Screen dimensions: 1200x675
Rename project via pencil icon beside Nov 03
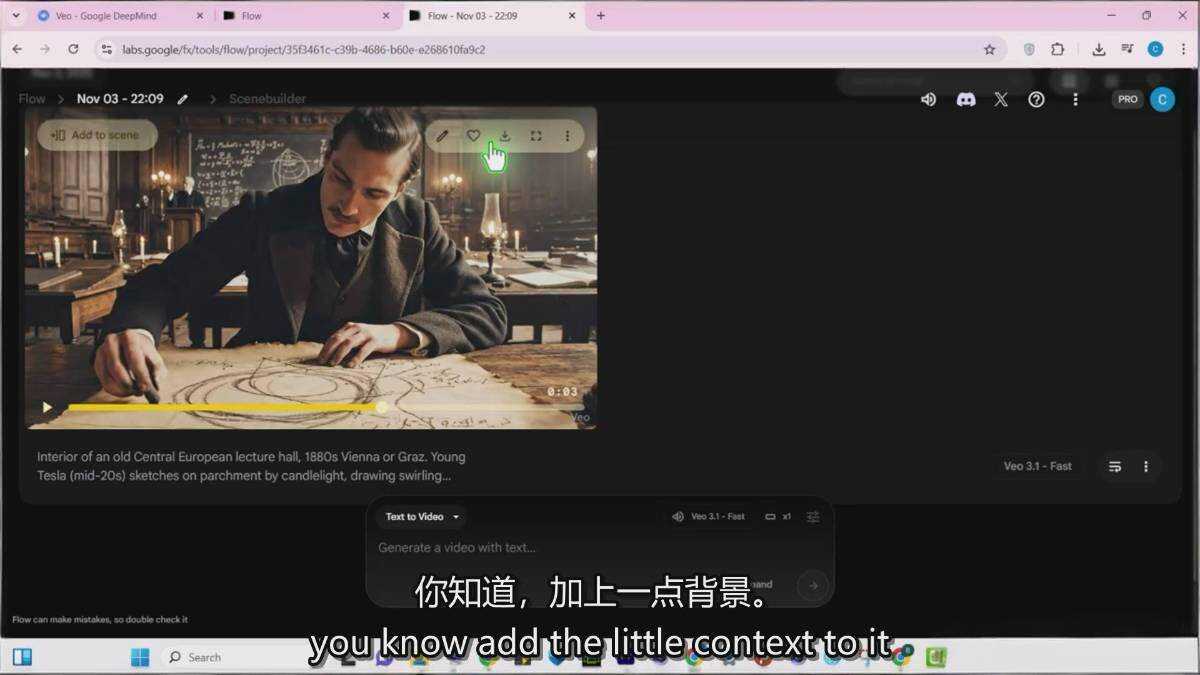click(183, 99)
